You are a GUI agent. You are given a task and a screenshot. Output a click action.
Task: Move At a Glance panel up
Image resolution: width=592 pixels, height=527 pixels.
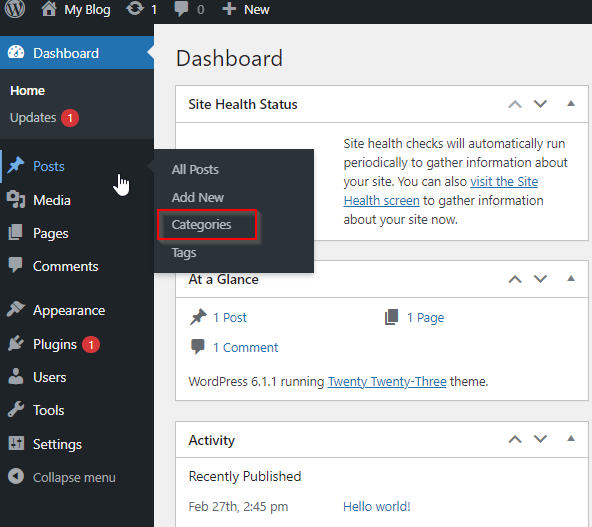pyautogui.click(x=515, y=279)
